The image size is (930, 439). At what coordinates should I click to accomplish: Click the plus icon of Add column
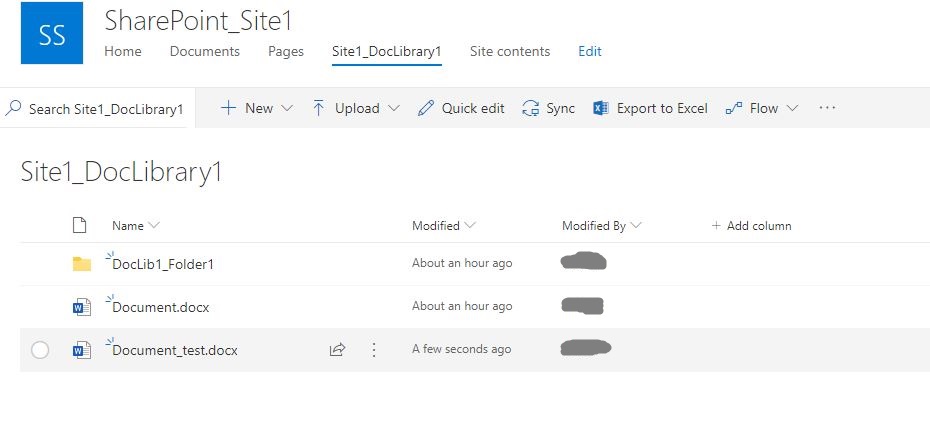(x=716, y=225)
